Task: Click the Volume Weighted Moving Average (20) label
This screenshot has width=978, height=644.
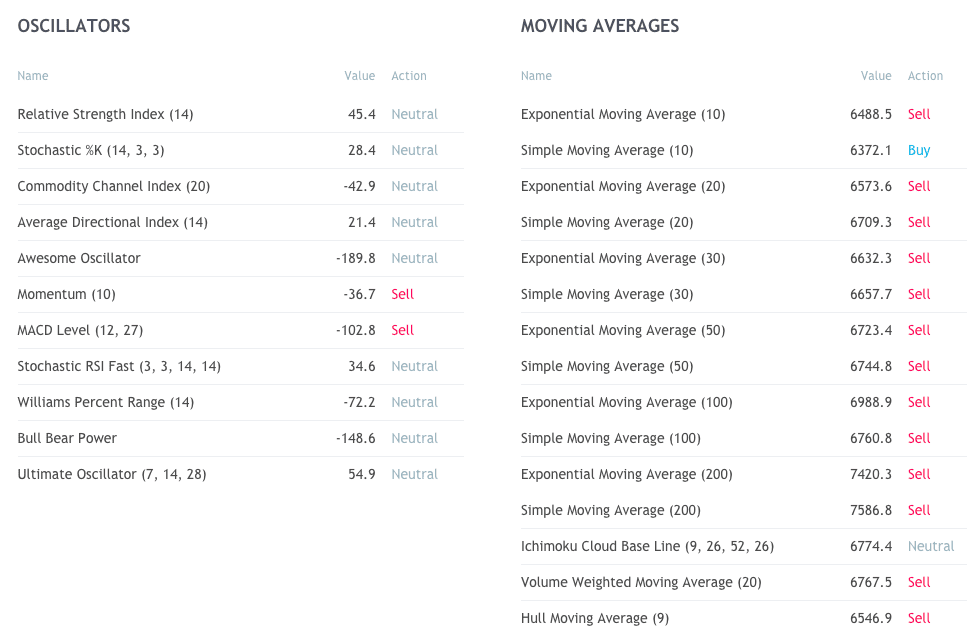Action: [641, 582]
